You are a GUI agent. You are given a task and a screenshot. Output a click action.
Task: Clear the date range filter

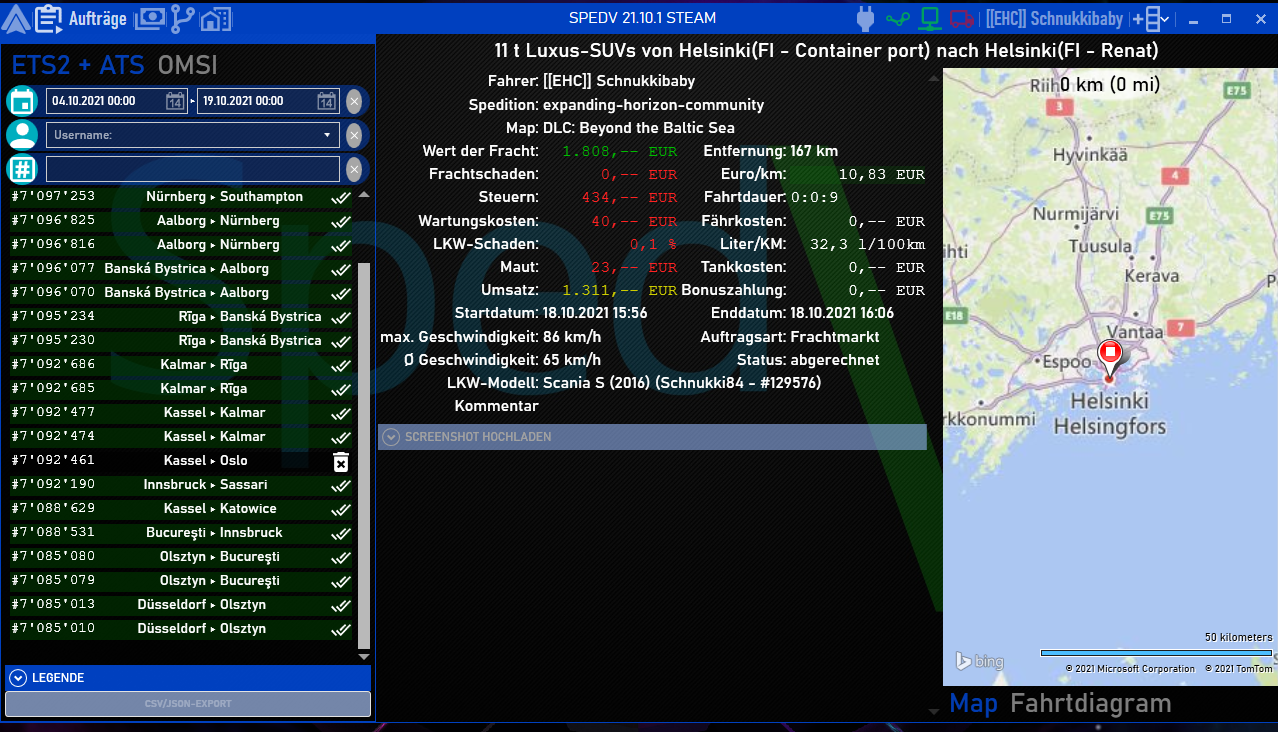coord(354,101)
